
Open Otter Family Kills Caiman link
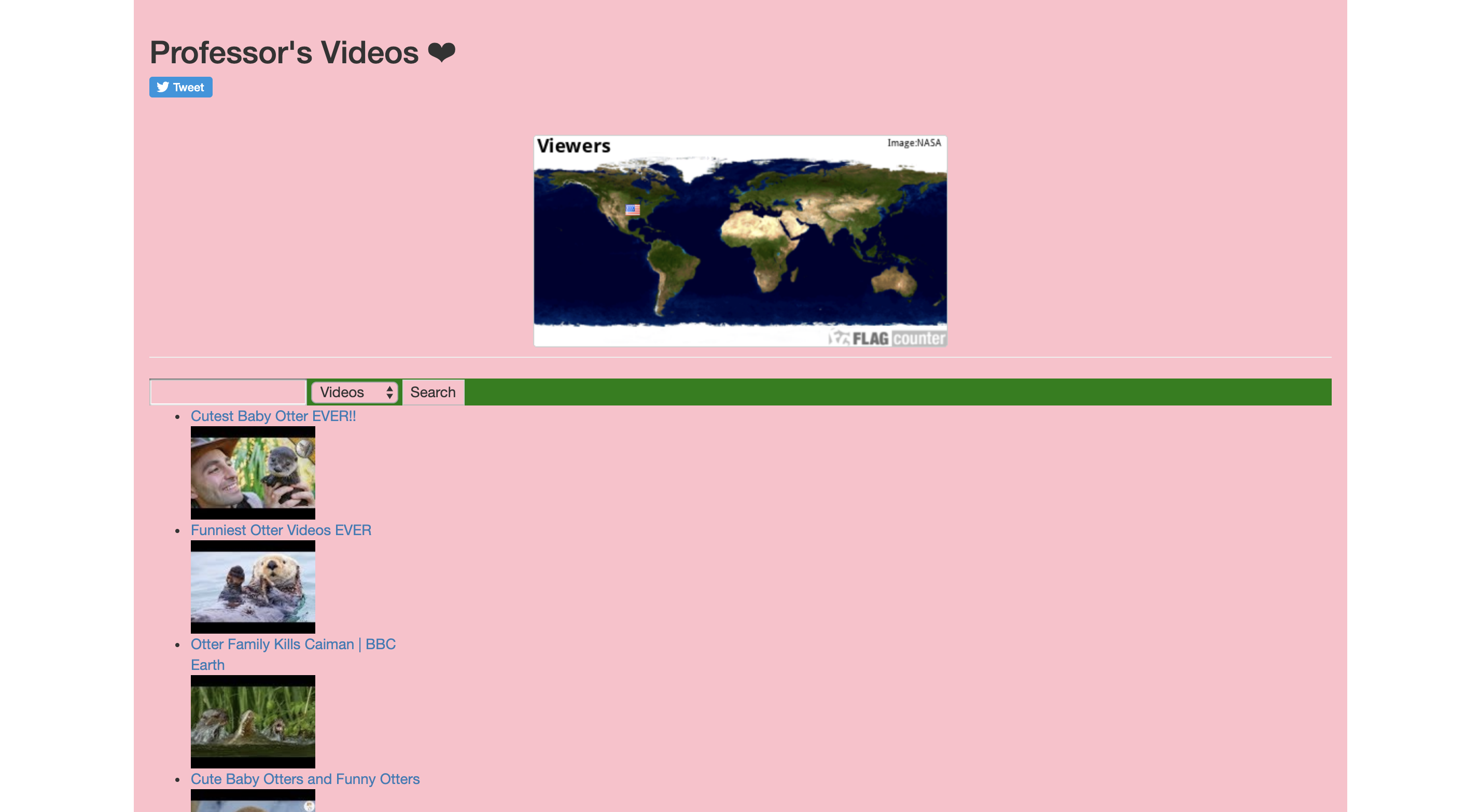click(293, 654)
